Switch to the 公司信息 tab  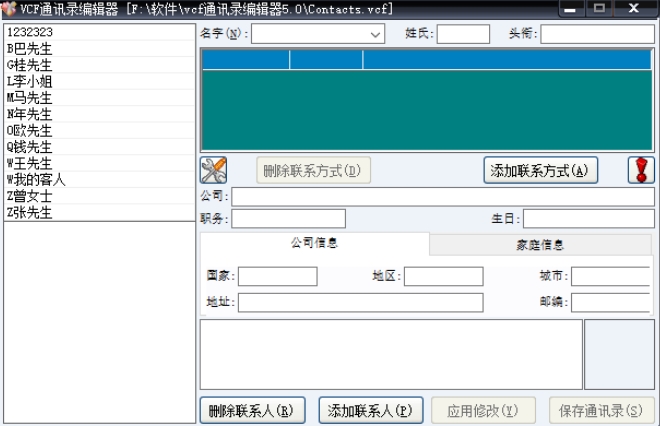tap(314, 243)
